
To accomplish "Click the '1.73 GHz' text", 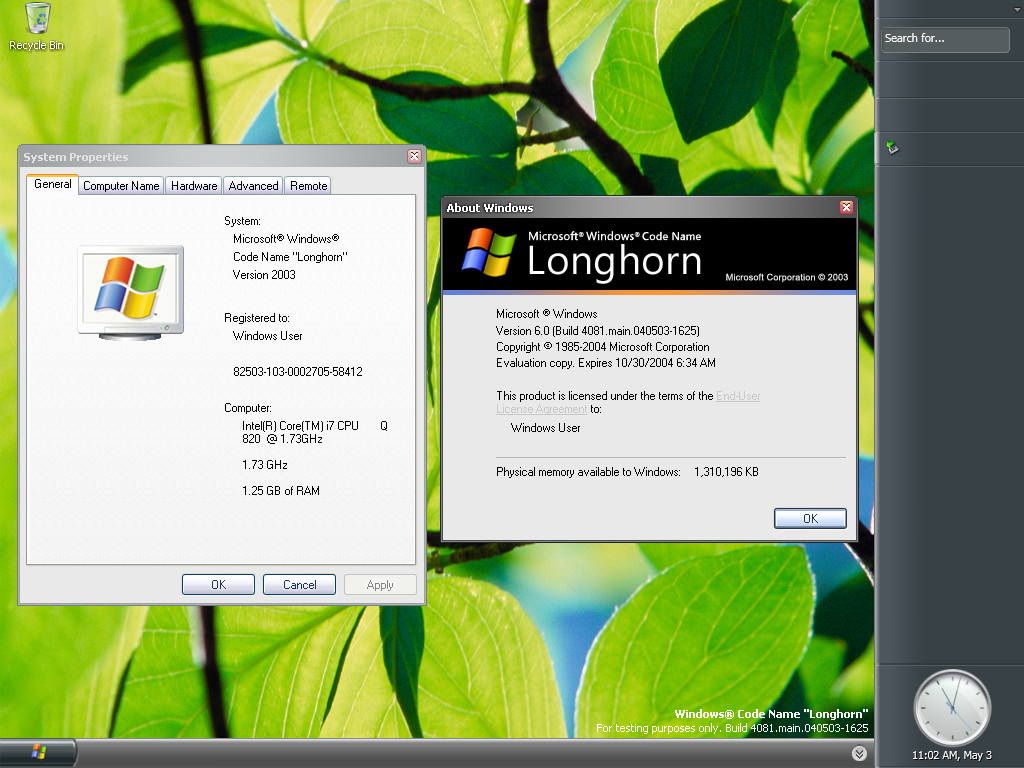I will tap(264, 464).
